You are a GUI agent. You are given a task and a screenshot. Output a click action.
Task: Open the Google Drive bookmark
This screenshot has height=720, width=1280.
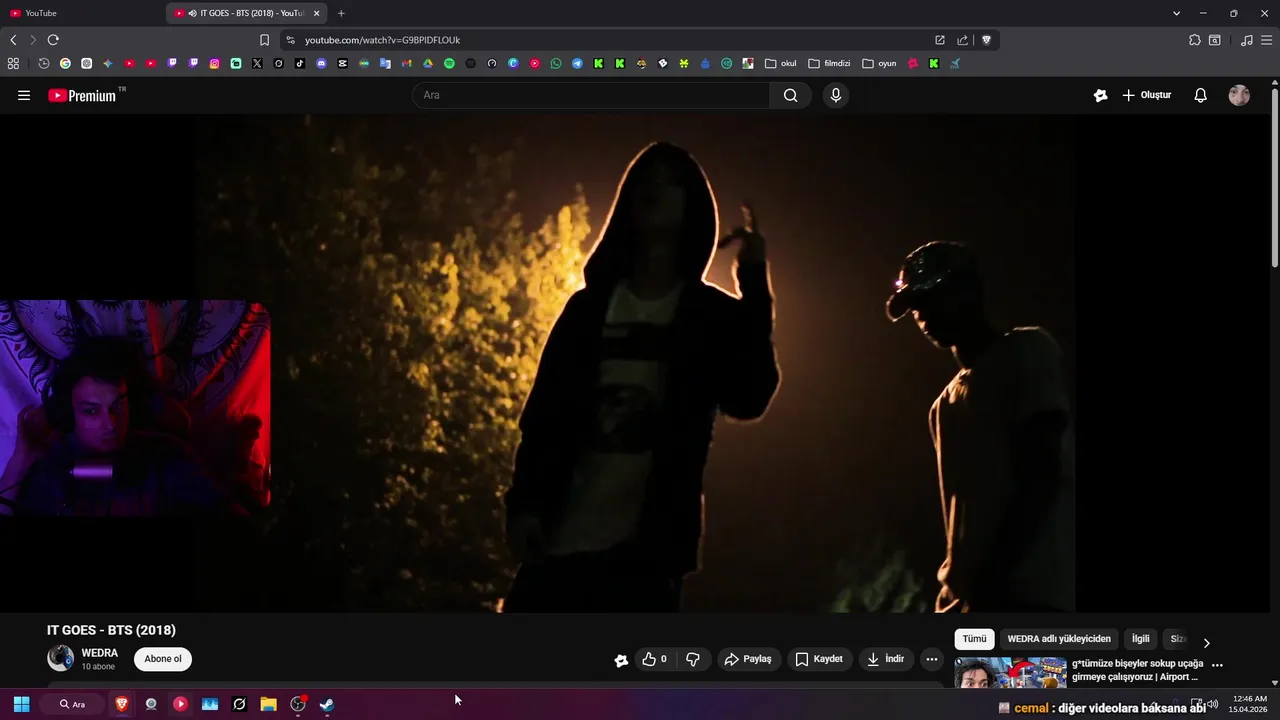(x=428, y=63)
